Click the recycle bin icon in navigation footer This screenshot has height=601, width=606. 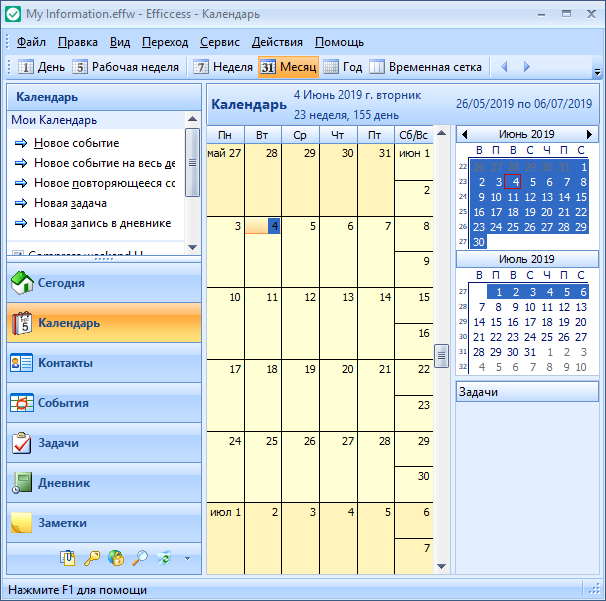coord(164,558)
